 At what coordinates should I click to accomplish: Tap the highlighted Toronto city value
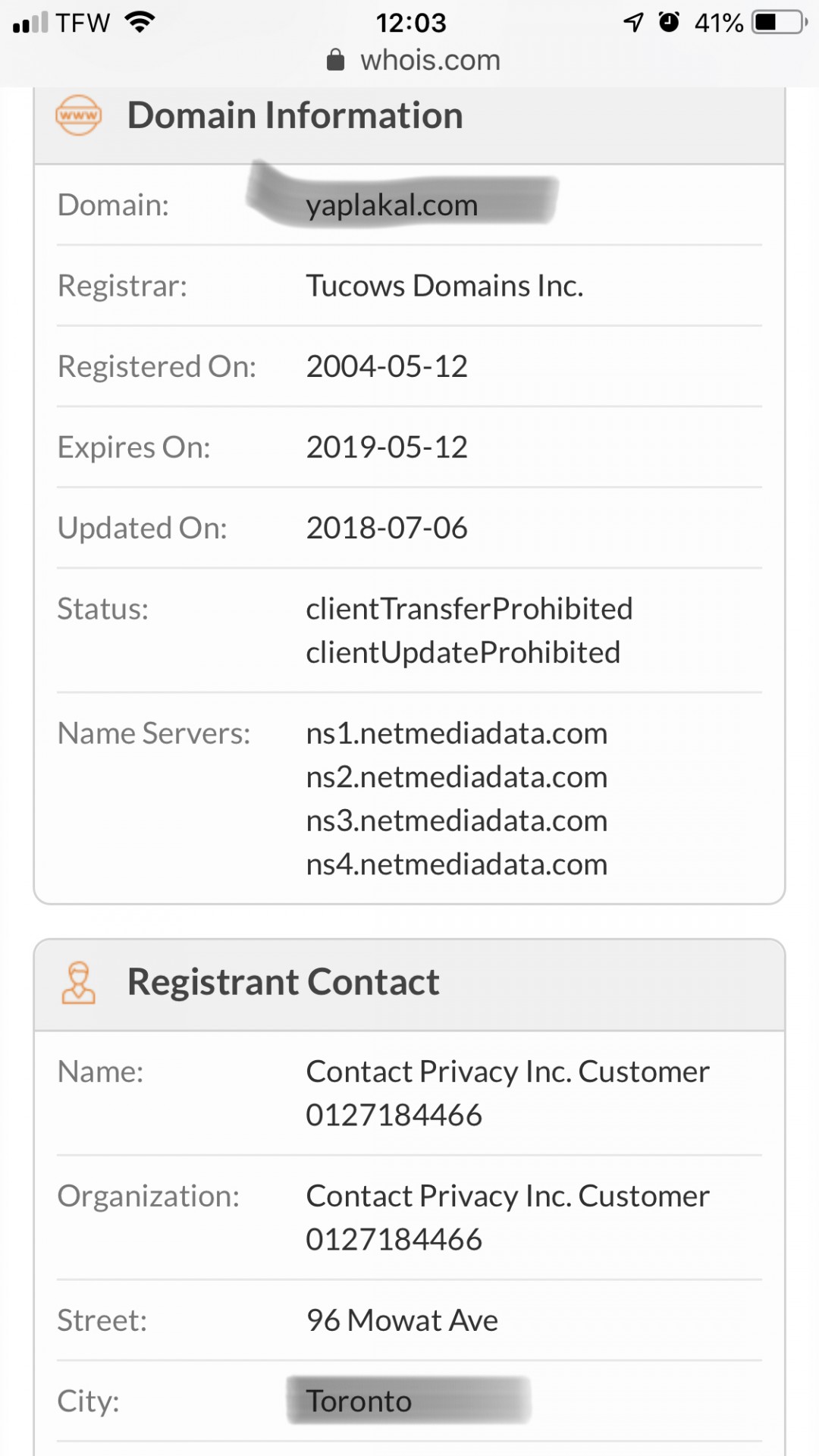point(359,1401)
